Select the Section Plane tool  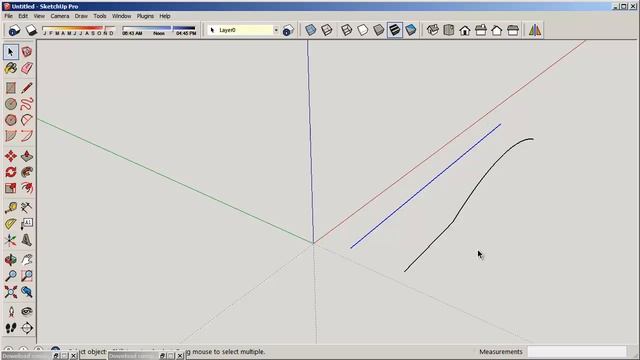pos(27,328)
